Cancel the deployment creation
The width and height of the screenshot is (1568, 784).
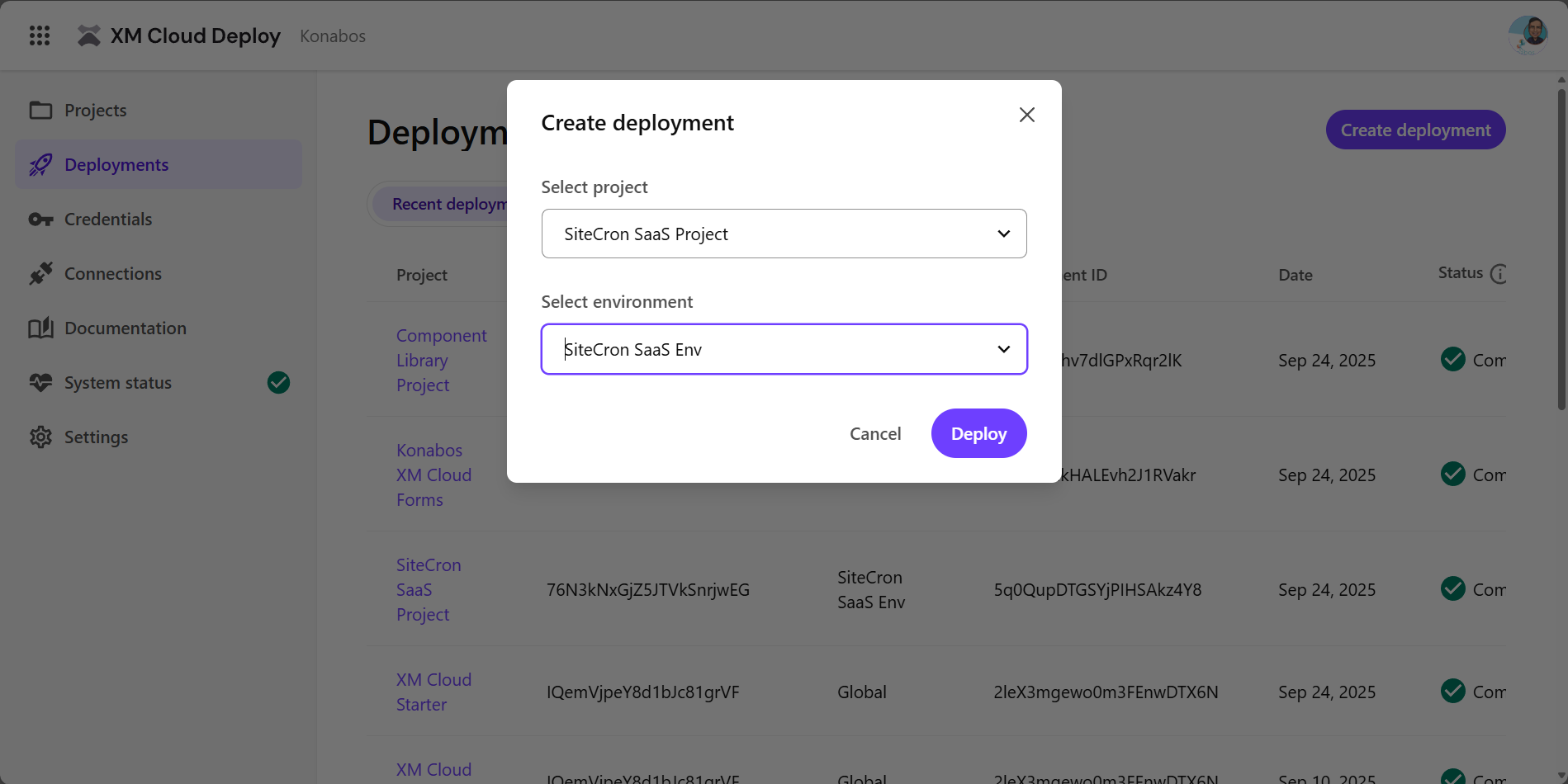coord(875,434)
